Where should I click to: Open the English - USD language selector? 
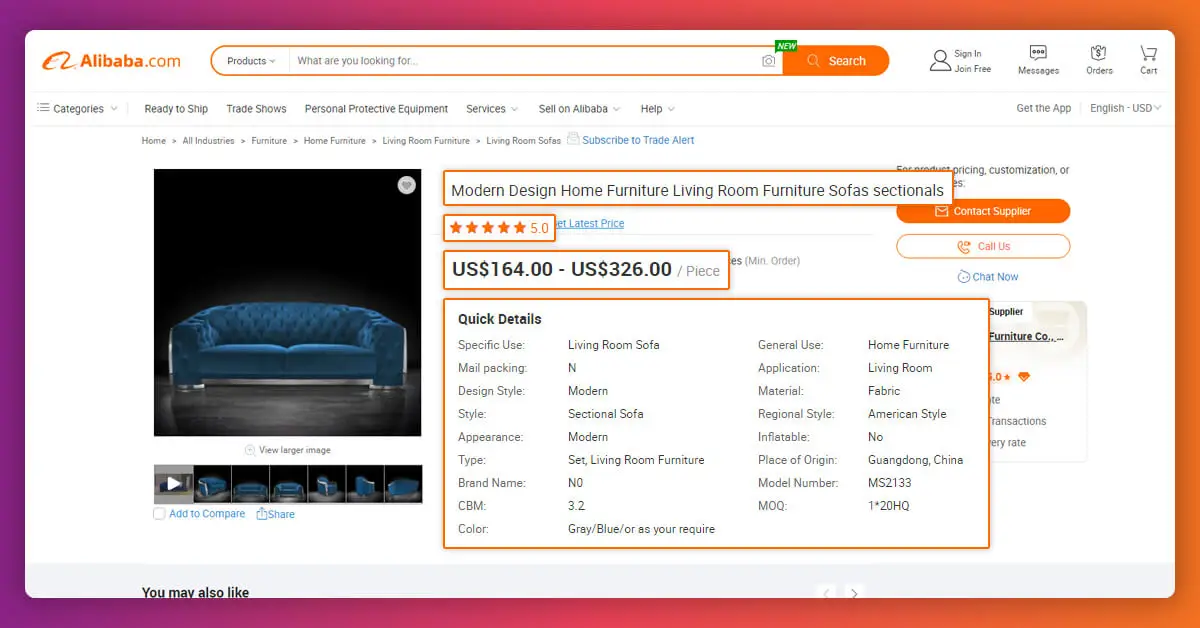1126,108
